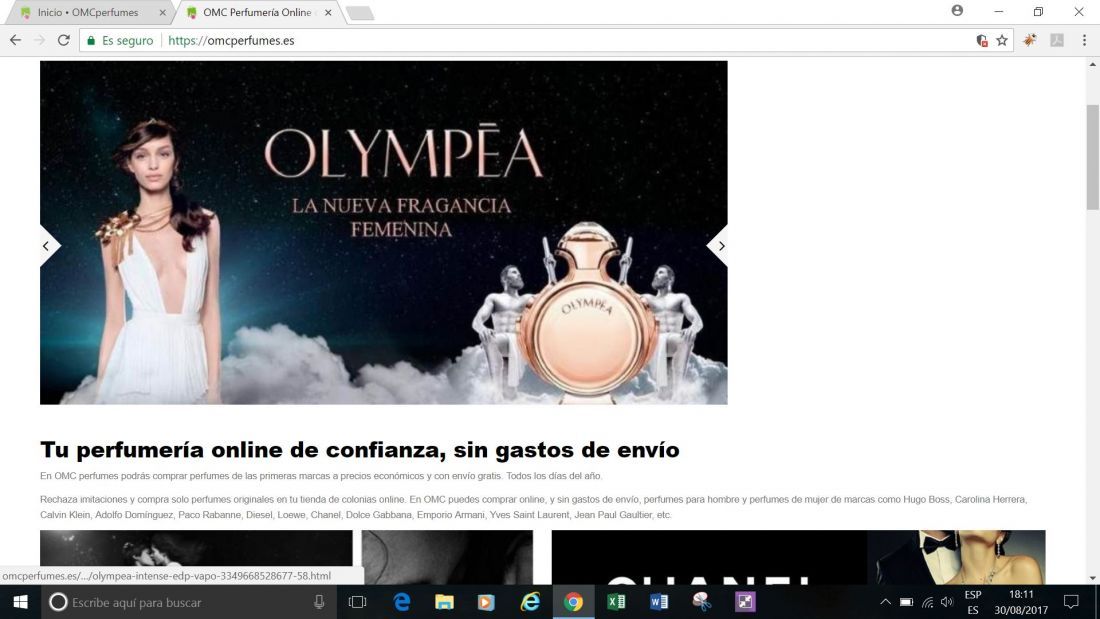Switch to the Inicio • OMCperfumes tab
The width and height of the screenshot is (1100, 619).
point(88,13)
